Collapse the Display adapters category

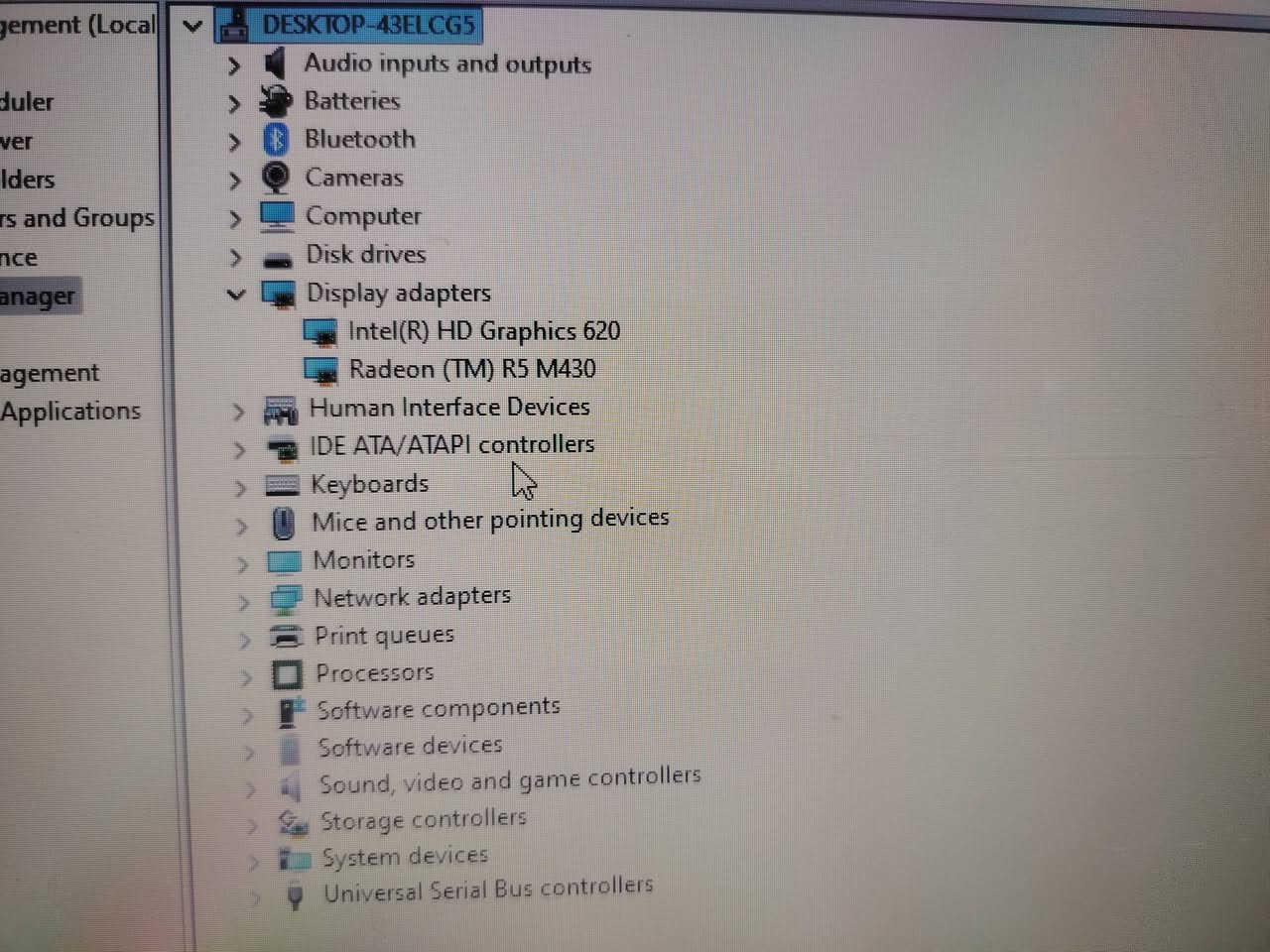pos(235,295)
